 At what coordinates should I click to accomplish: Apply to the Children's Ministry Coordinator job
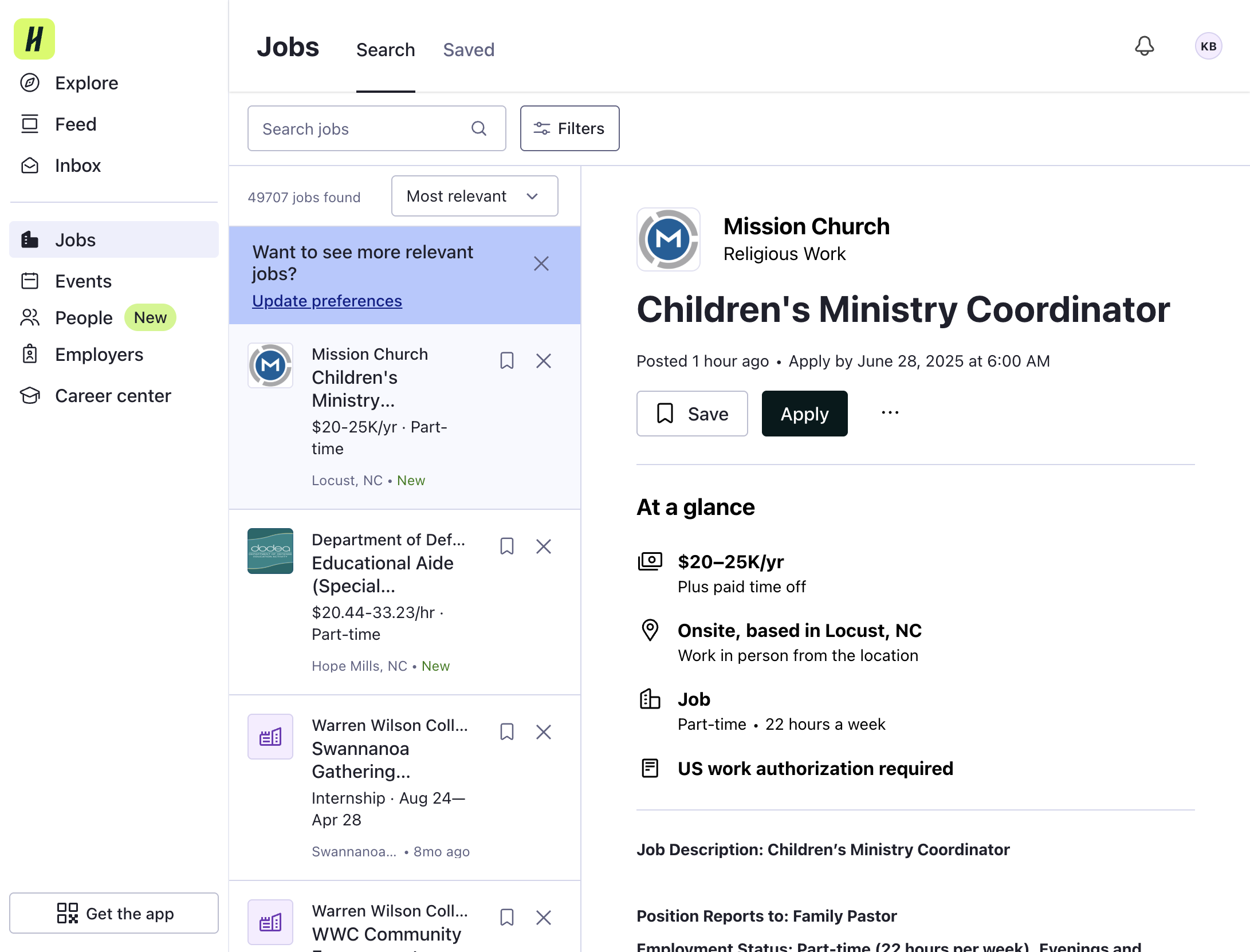point(804,414)
